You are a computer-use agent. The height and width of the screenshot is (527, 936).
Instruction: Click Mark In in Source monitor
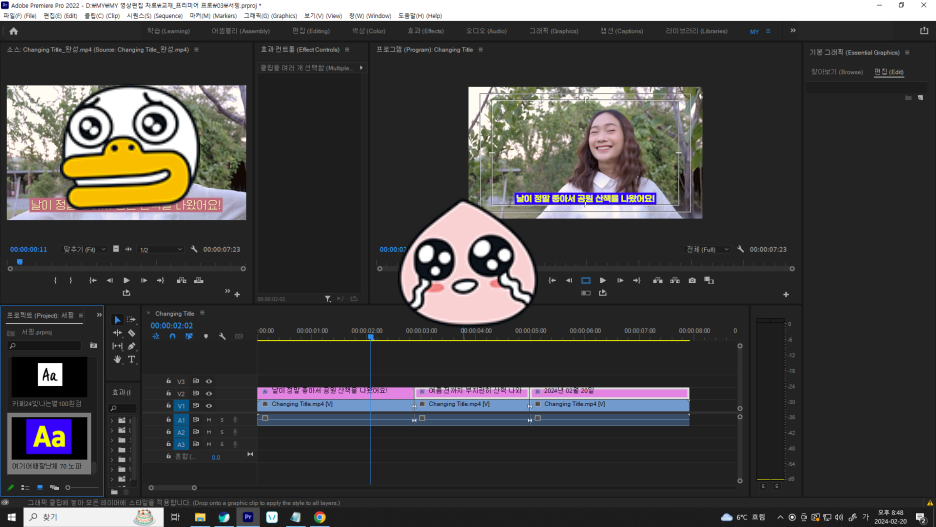[55, 281]
